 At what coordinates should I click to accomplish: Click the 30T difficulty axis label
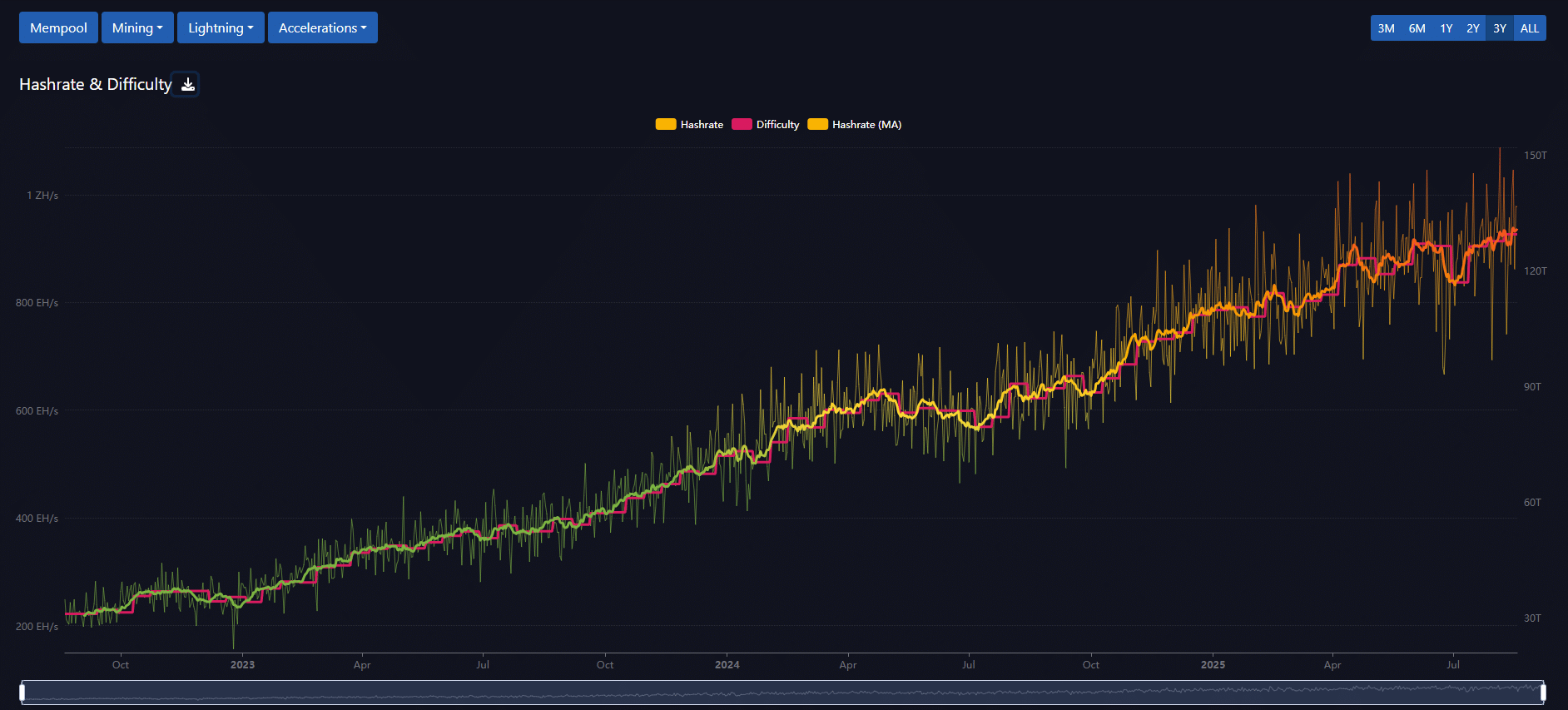1533,618
